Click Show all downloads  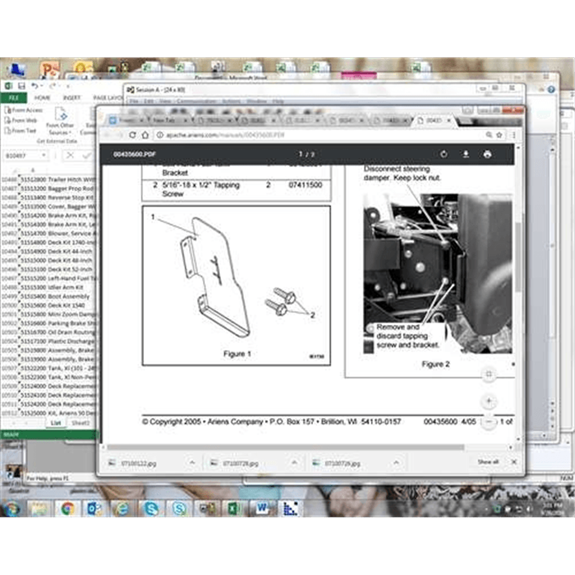(x=488, y=462)
